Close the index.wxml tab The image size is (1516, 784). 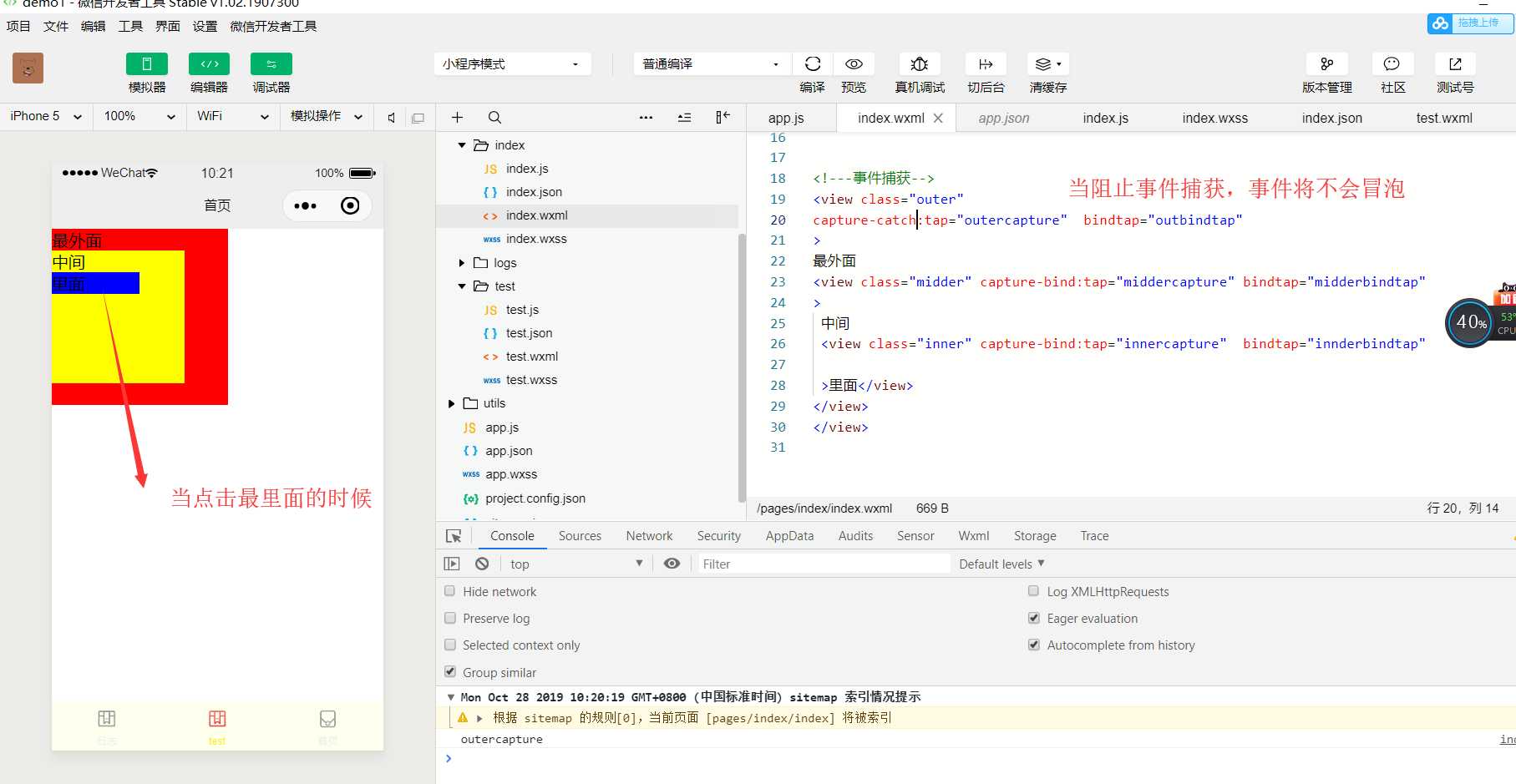click(938, 119)
